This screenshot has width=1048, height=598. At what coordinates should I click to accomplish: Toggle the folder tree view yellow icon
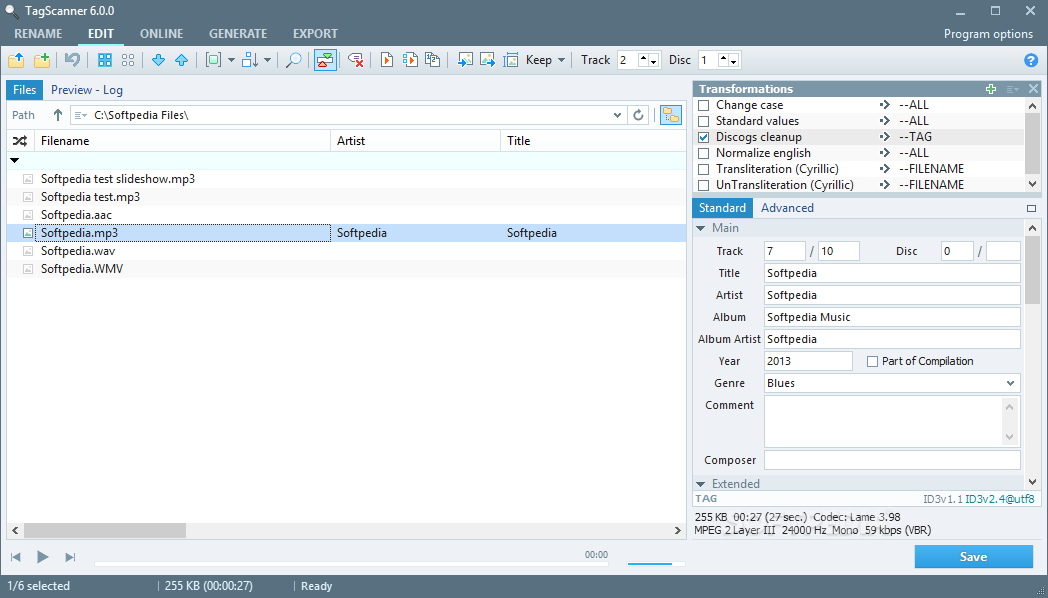point(670,115)
